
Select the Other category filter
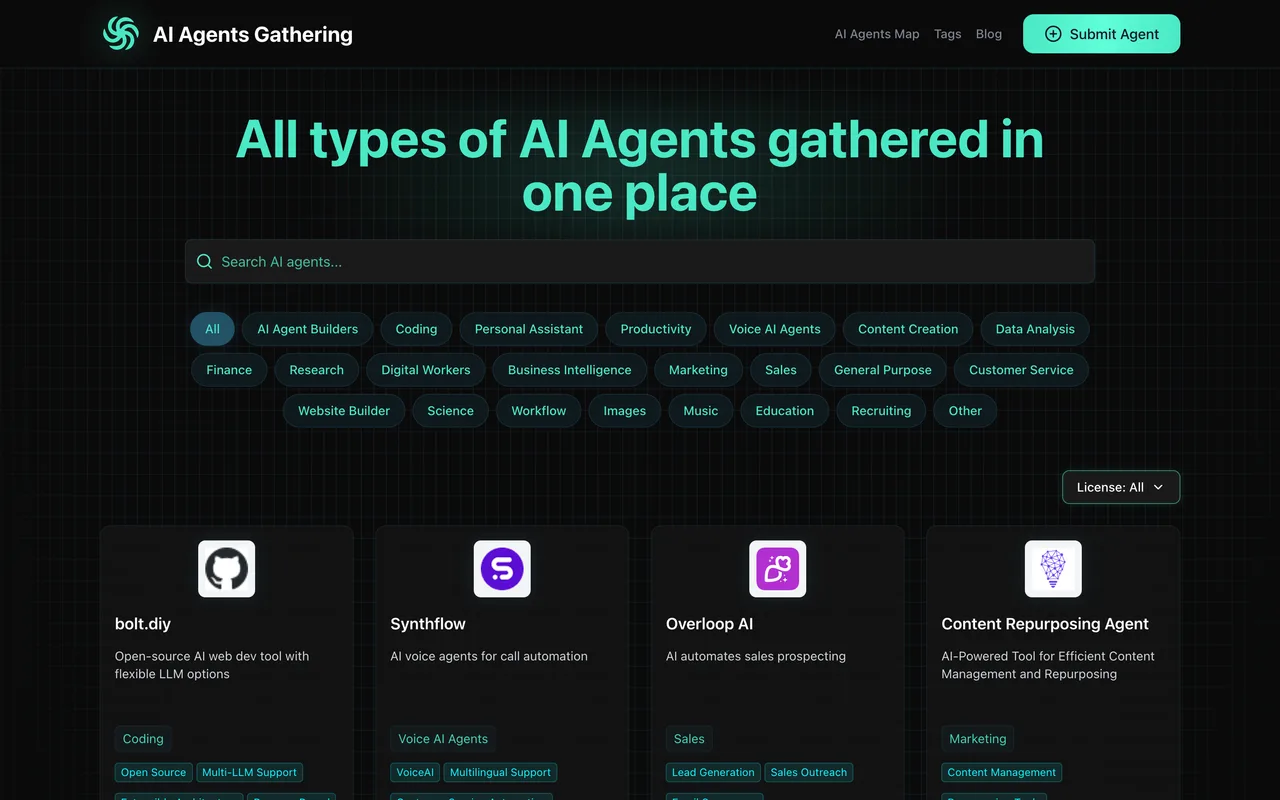[965, 411]
